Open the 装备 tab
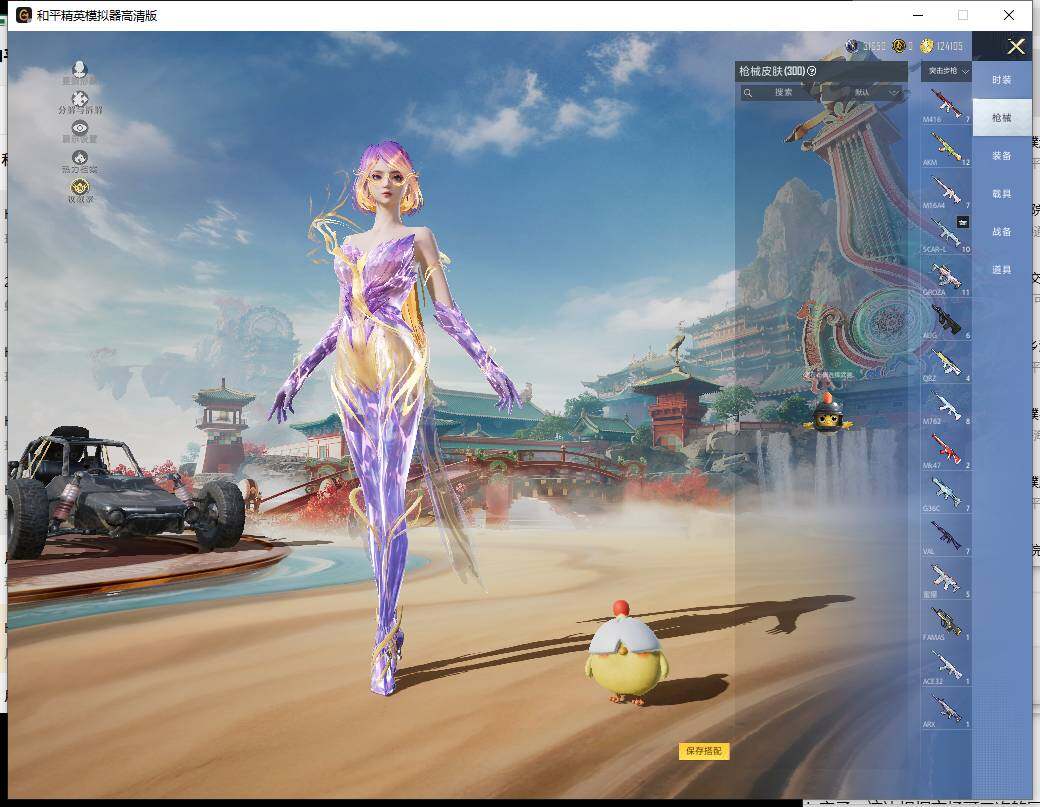The height and width of the screenshot is (807, 1040). tap(1001, 156)
